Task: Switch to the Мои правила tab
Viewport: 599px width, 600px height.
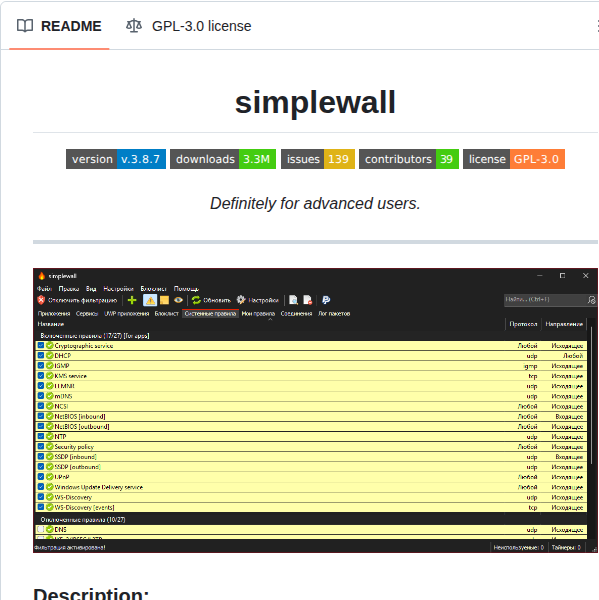Action: (258, 313)
